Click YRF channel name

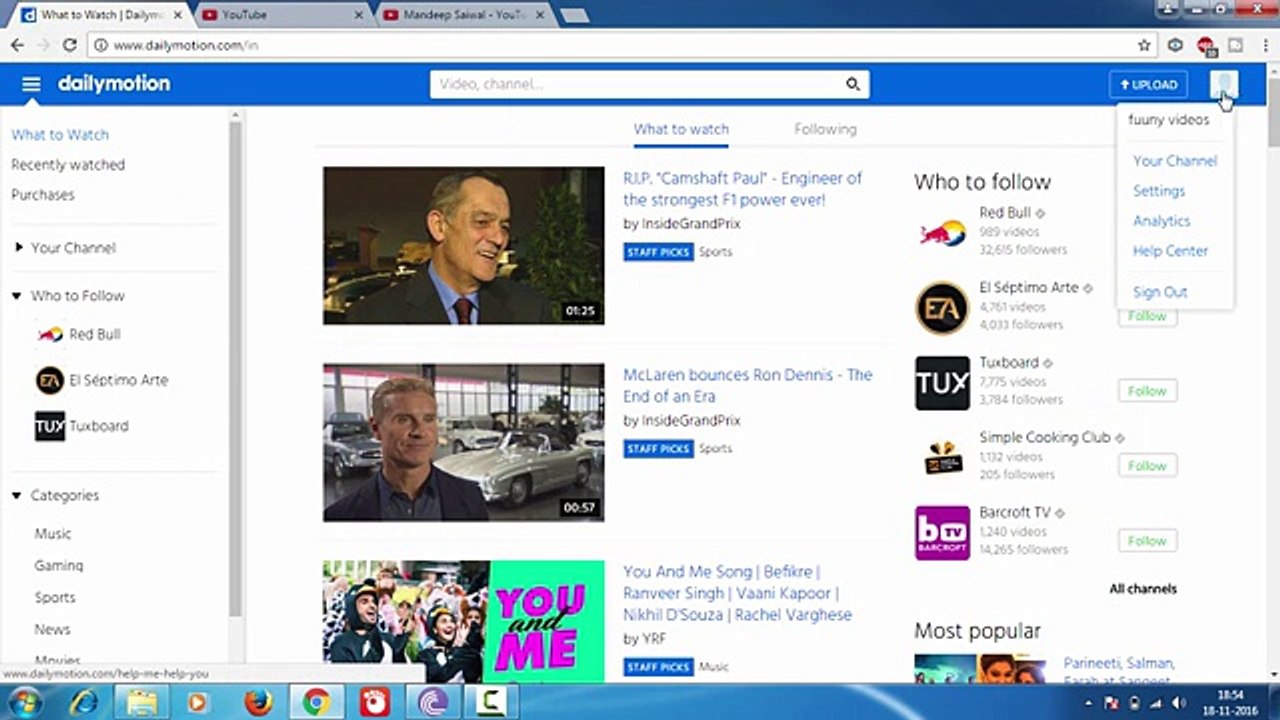point(653,638)
